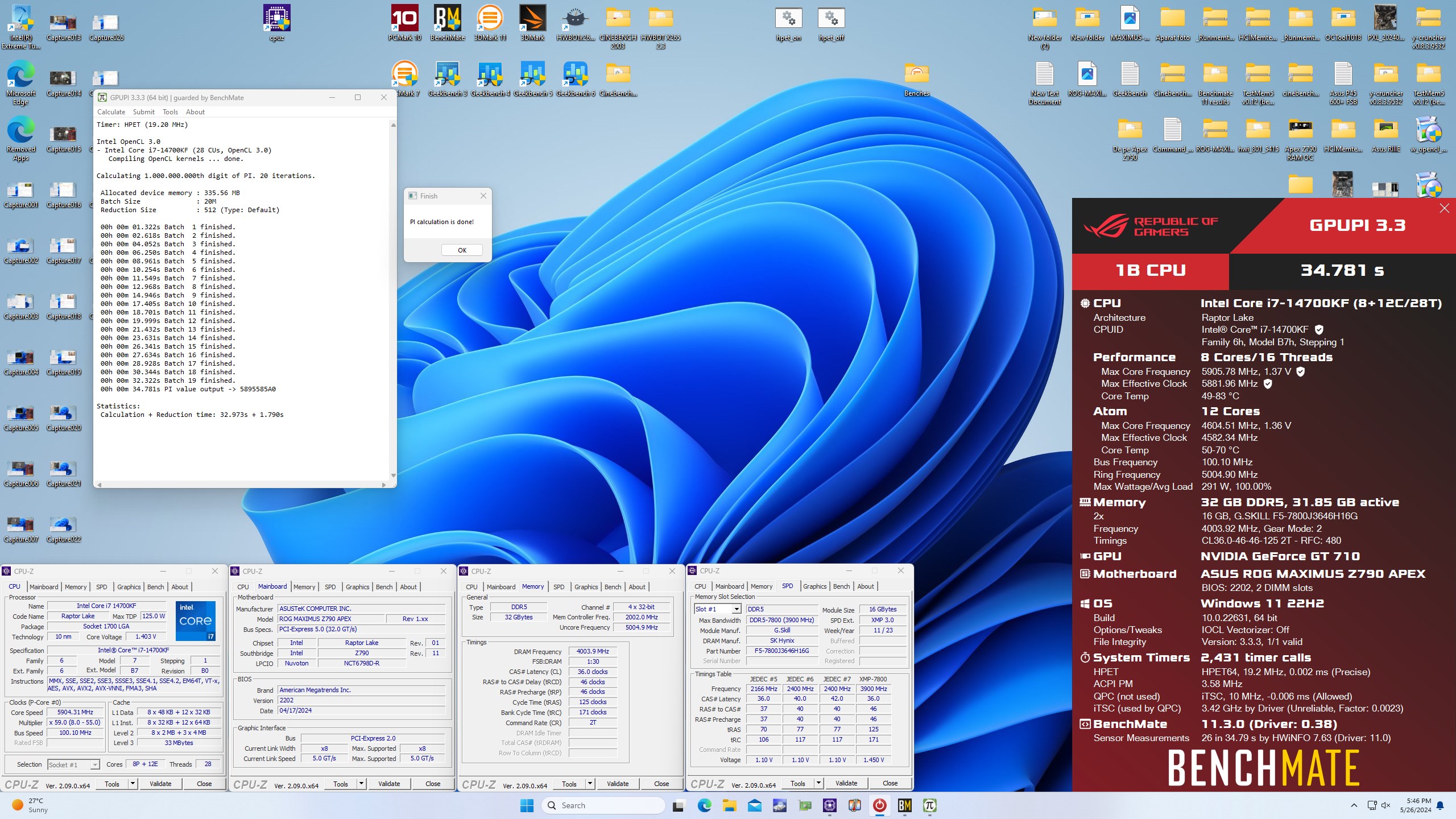Open the OCTool1018 folder icon
Screen dimensions: 1456x819
(x=1343, y=23)
